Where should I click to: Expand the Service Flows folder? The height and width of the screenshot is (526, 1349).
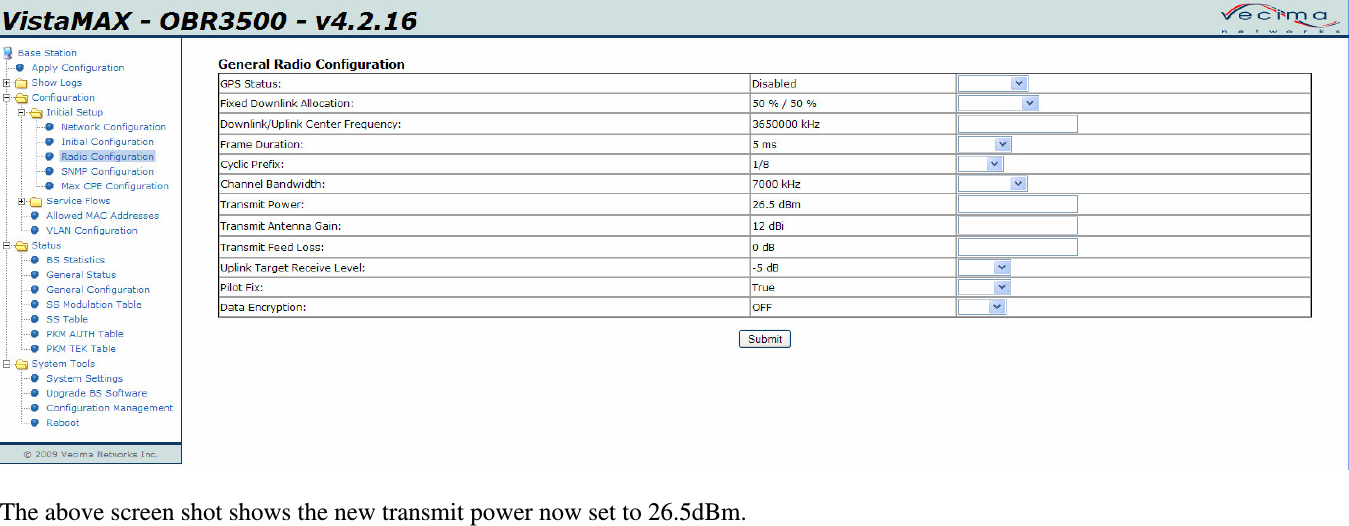tap(21, 201)
